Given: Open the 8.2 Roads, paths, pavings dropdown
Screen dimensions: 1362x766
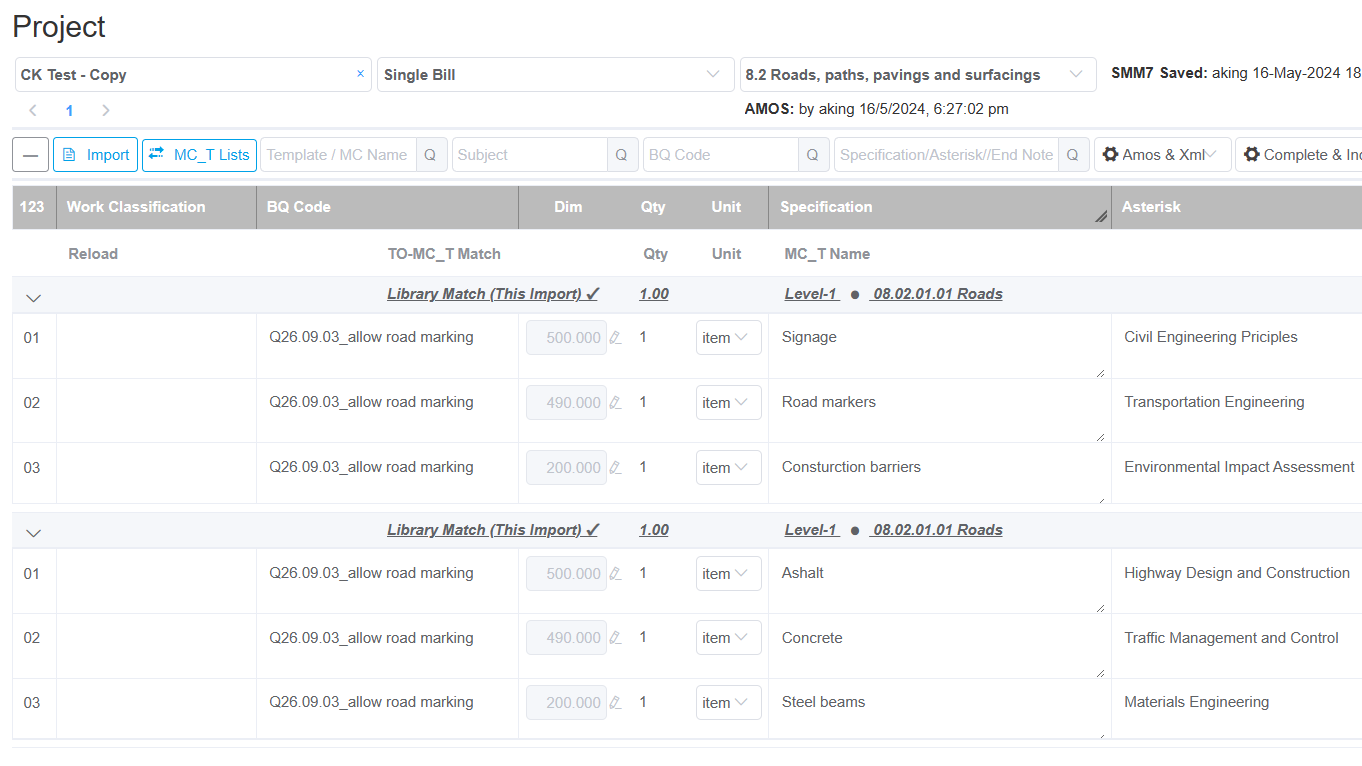Looking at the screenshot, I should point(917,75).
